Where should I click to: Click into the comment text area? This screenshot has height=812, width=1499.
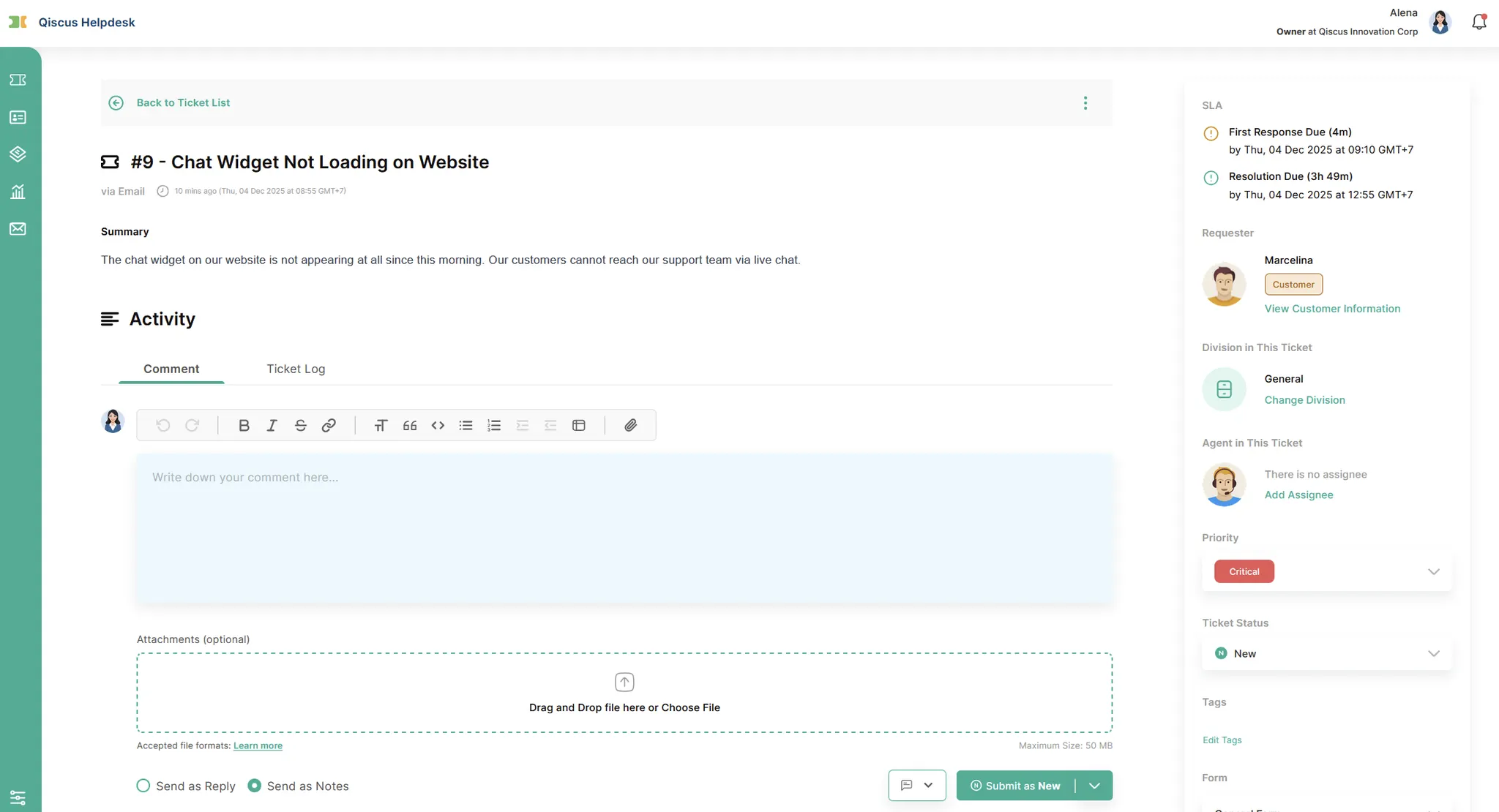pyautogui.click(x=624, y=527)
